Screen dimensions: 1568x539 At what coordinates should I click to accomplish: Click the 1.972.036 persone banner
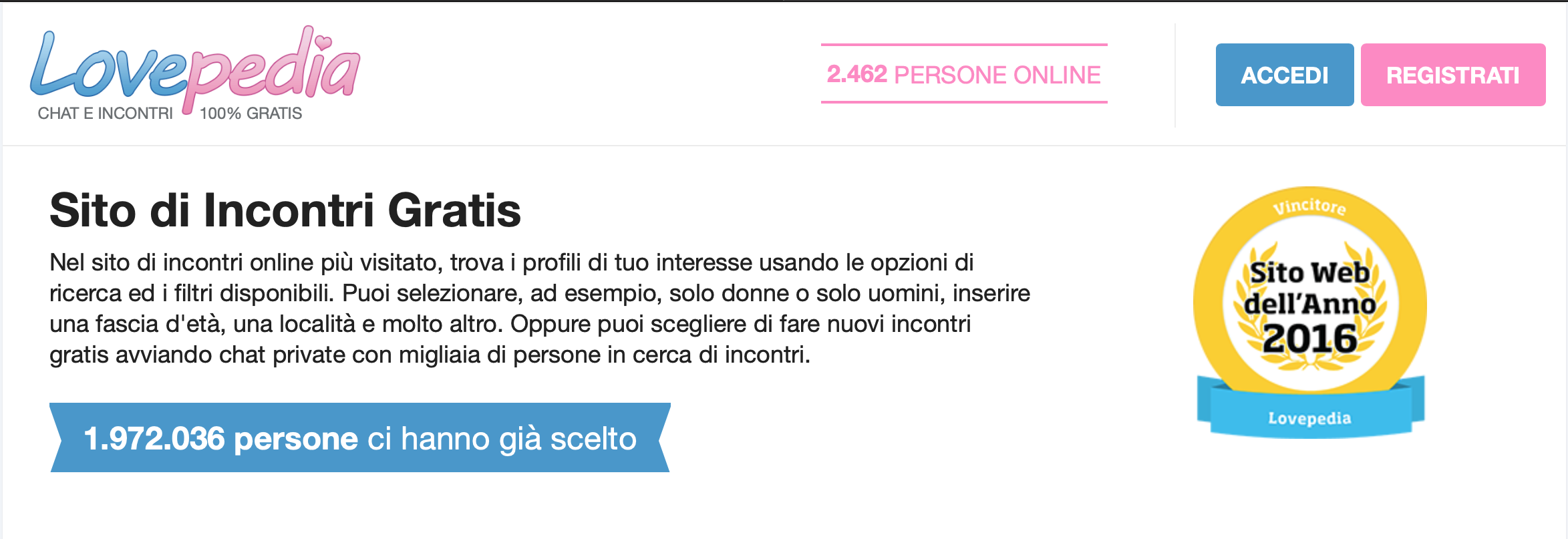point(359,437)
